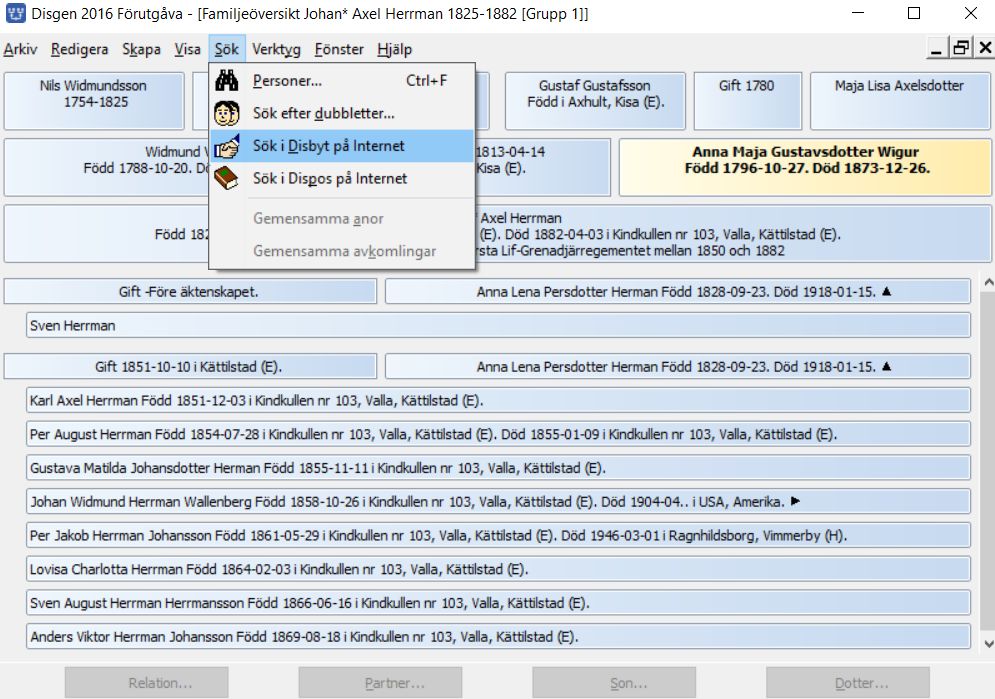995x699 pixels.
Task: Select Sök i Disbyt på Internet
Action: (x=342, y=146)
